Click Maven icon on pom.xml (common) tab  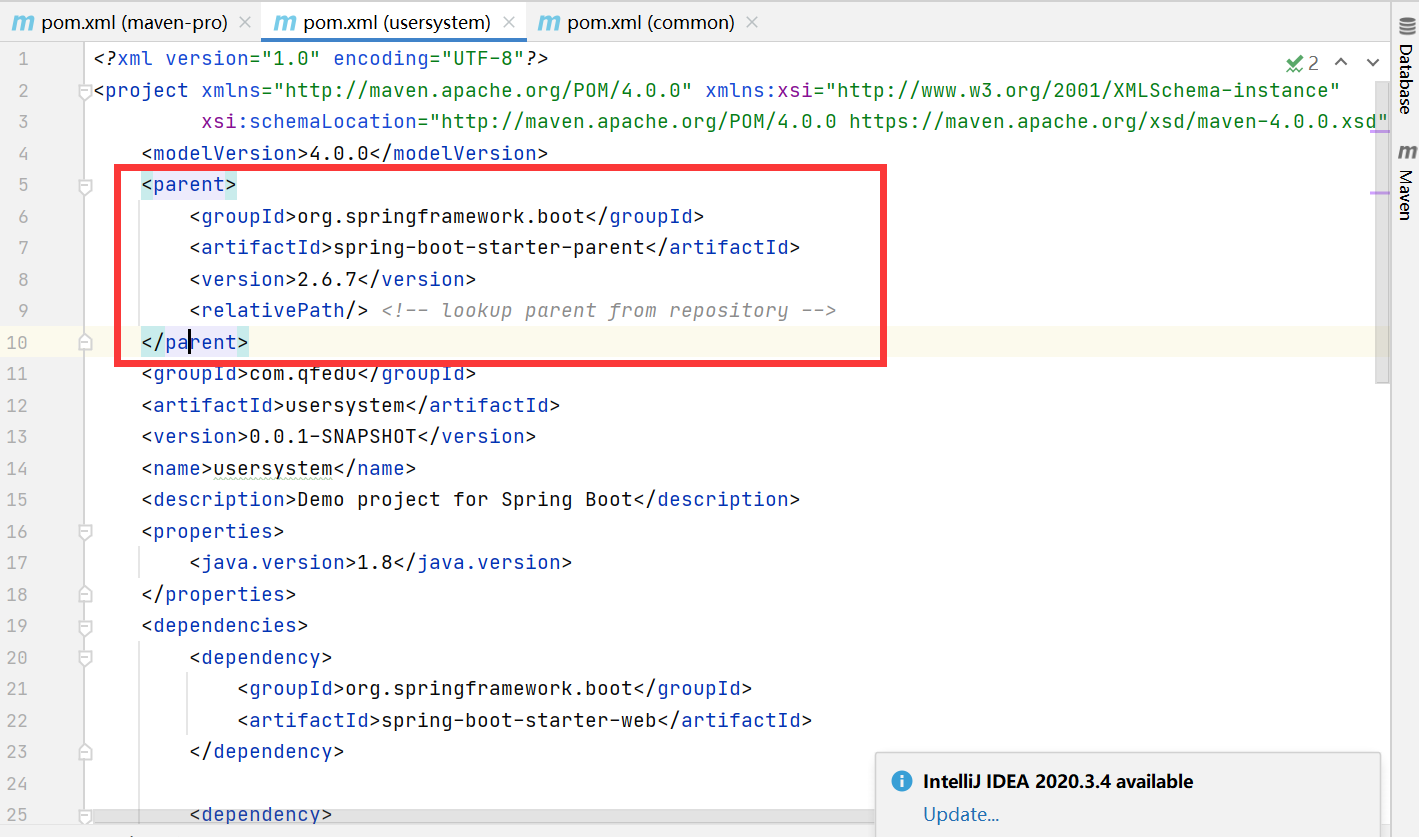tap(549, 22)
